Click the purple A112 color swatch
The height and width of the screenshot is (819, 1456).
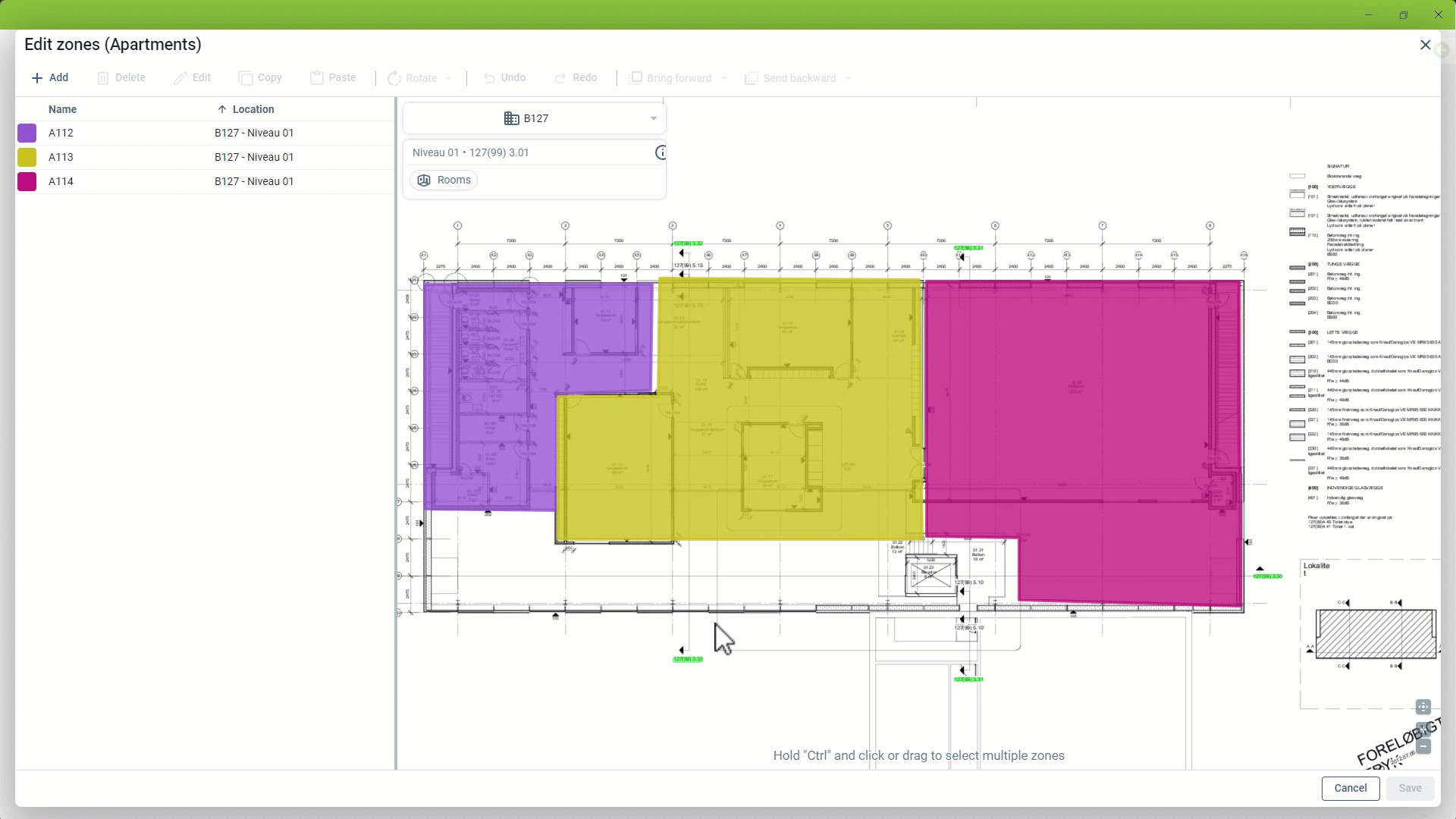(x=27, y=133)
